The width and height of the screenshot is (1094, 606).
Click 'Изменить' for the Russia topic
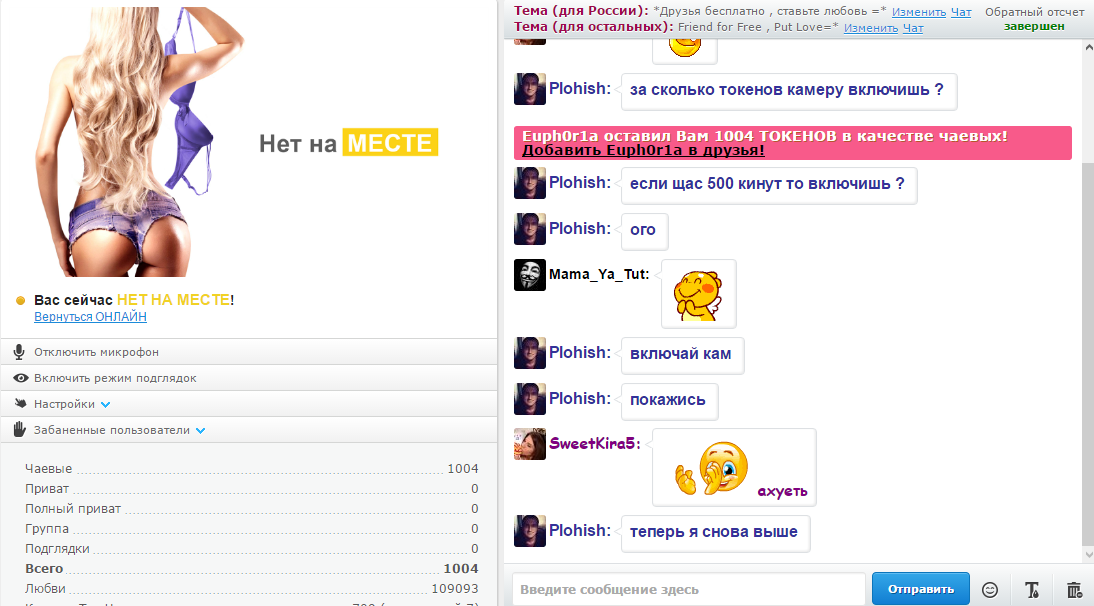pyautogui.click(x=919, y=12)
